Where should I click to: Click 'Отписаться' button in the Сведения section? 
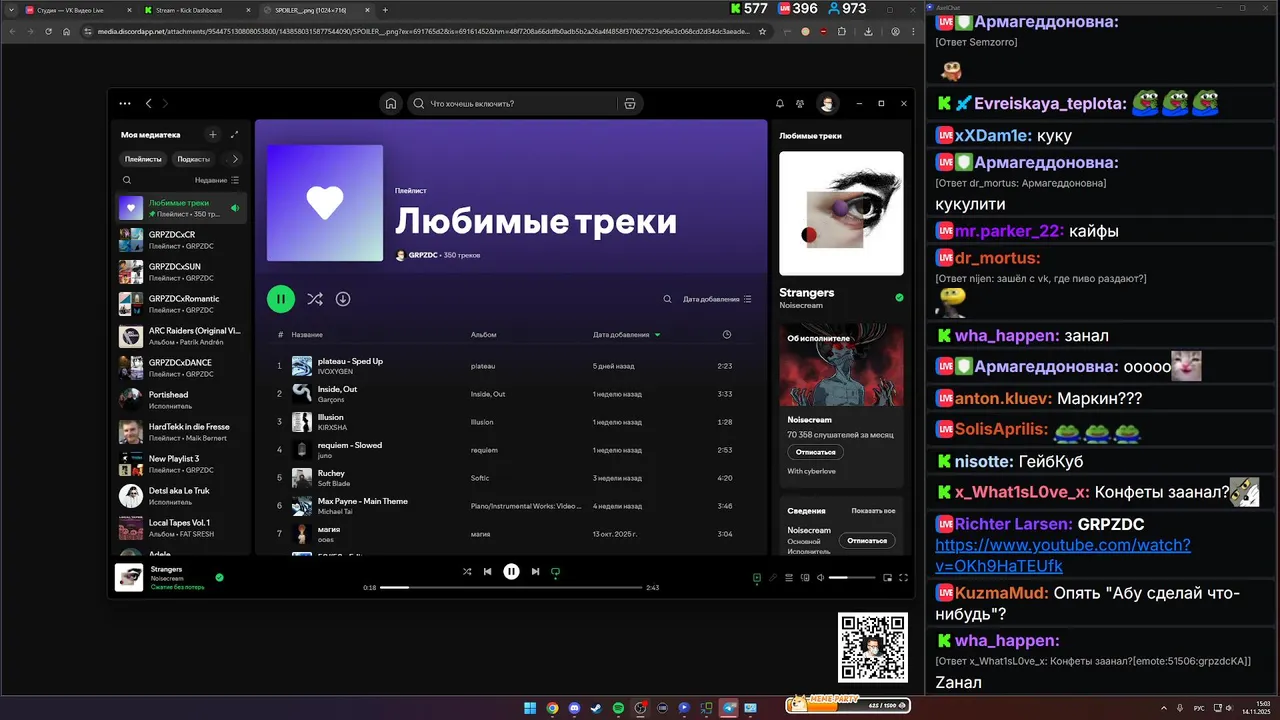[x=867, y=540]
